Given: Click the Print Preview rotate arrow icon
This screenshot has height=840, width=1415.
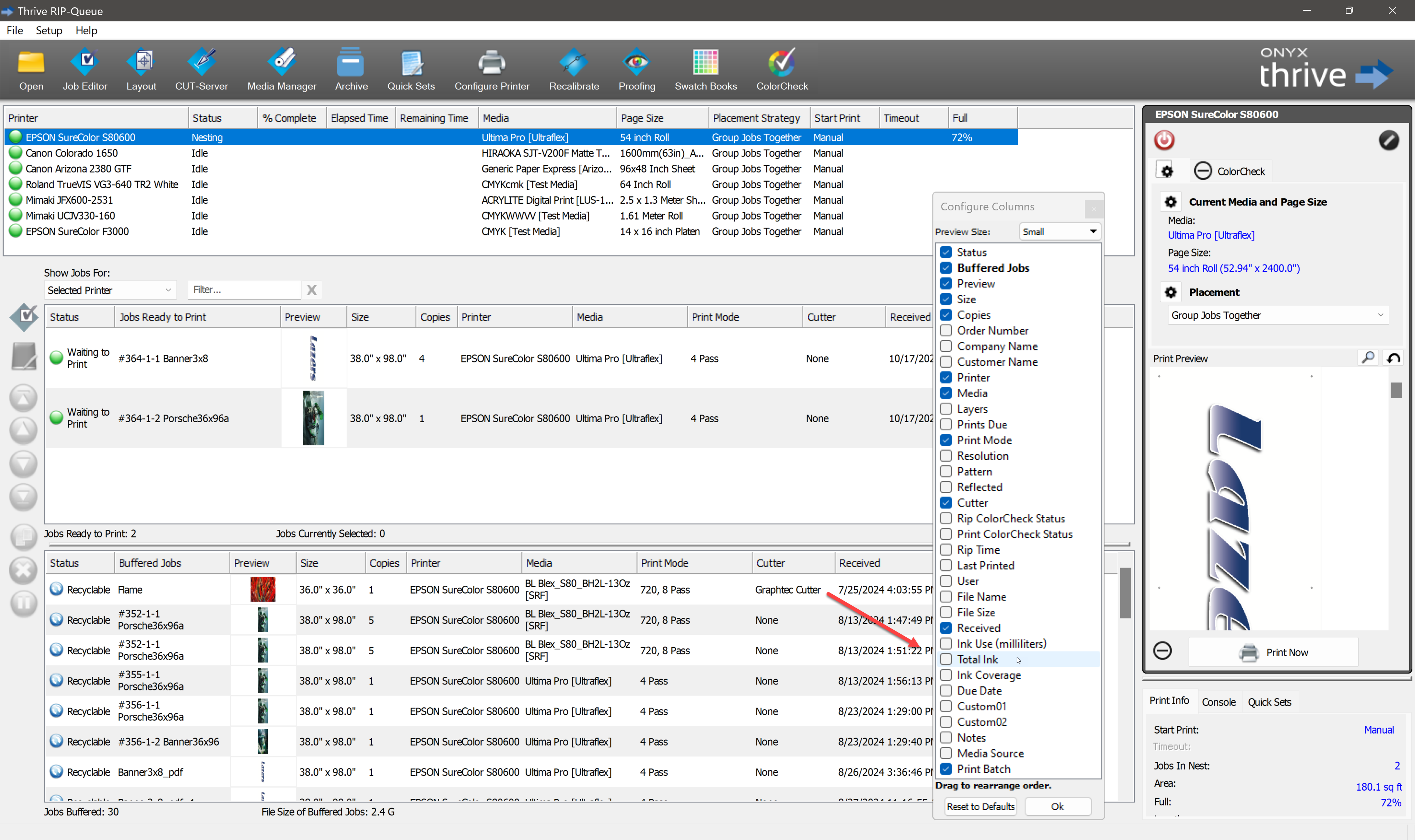Looking at the screenshot, I should (x=1393, y=358).
